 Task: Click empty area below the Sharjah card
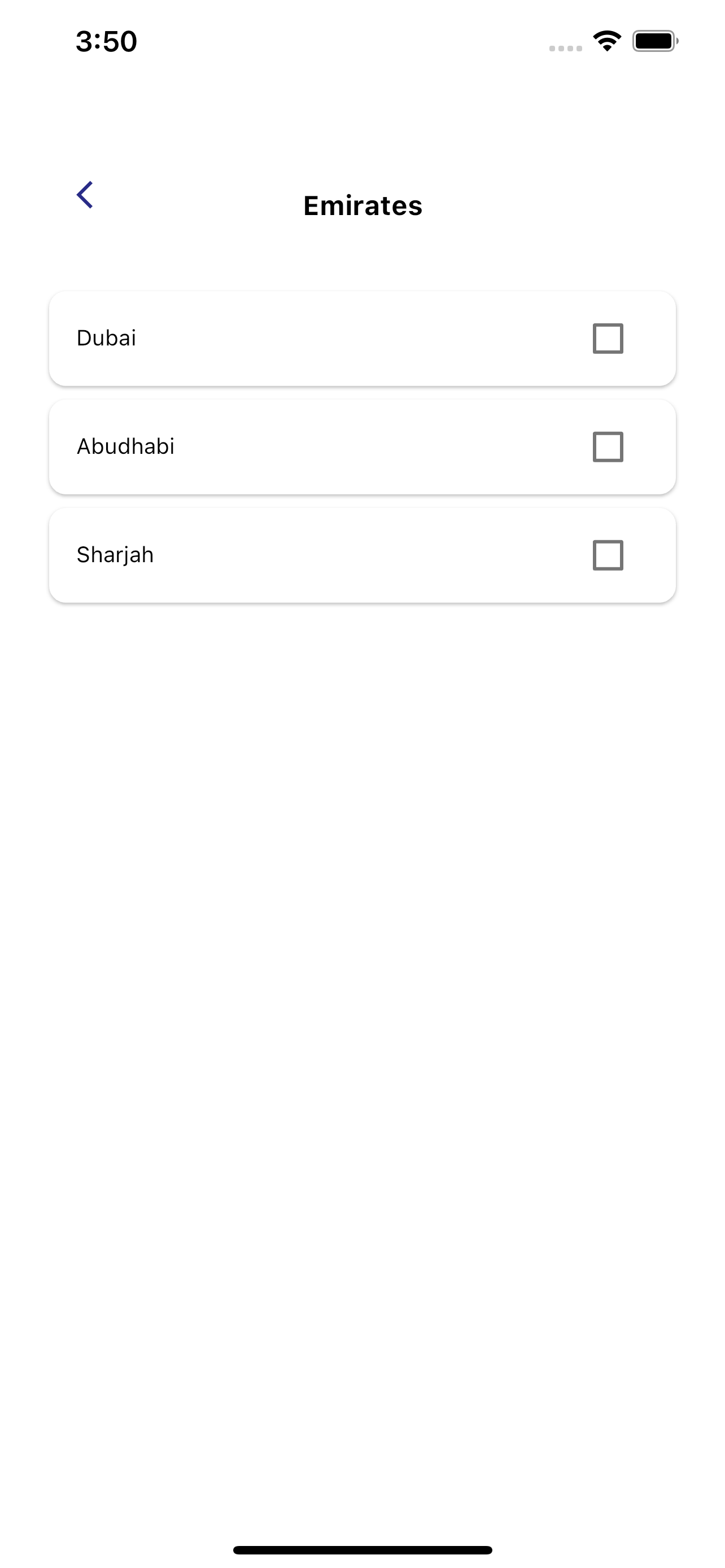[362, 1035]
